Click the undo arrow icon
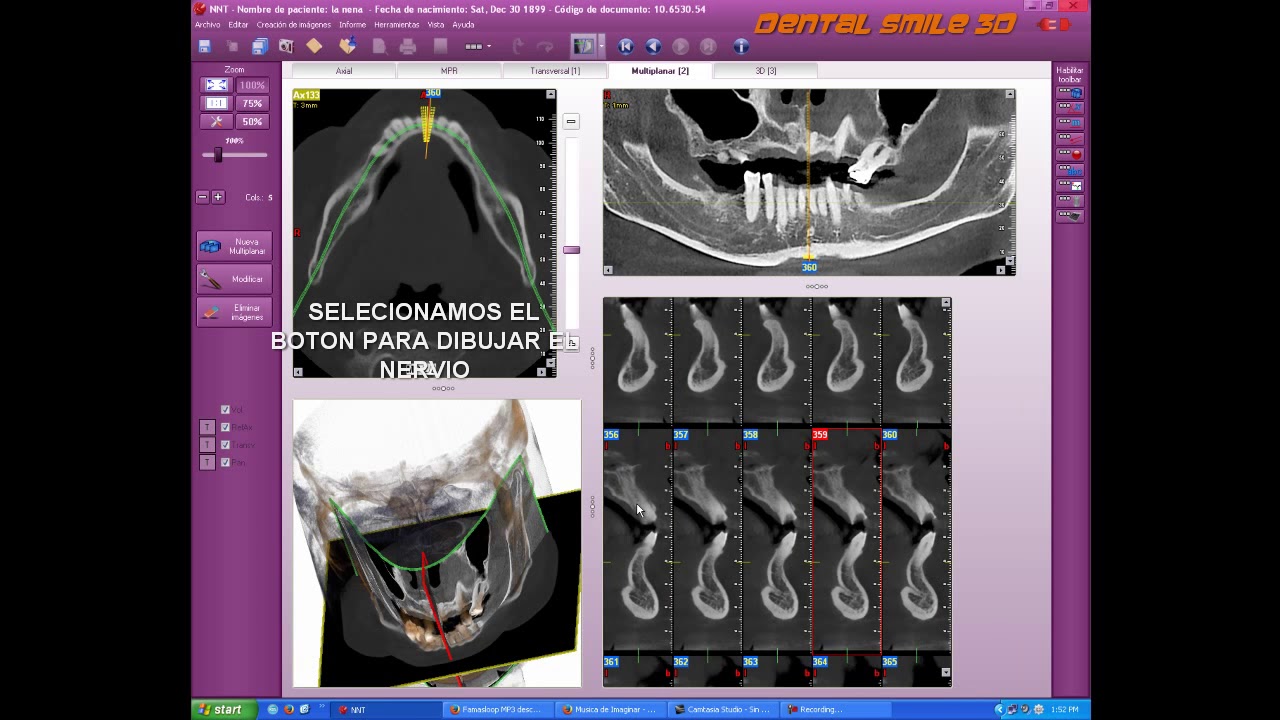 coord(517,46)
